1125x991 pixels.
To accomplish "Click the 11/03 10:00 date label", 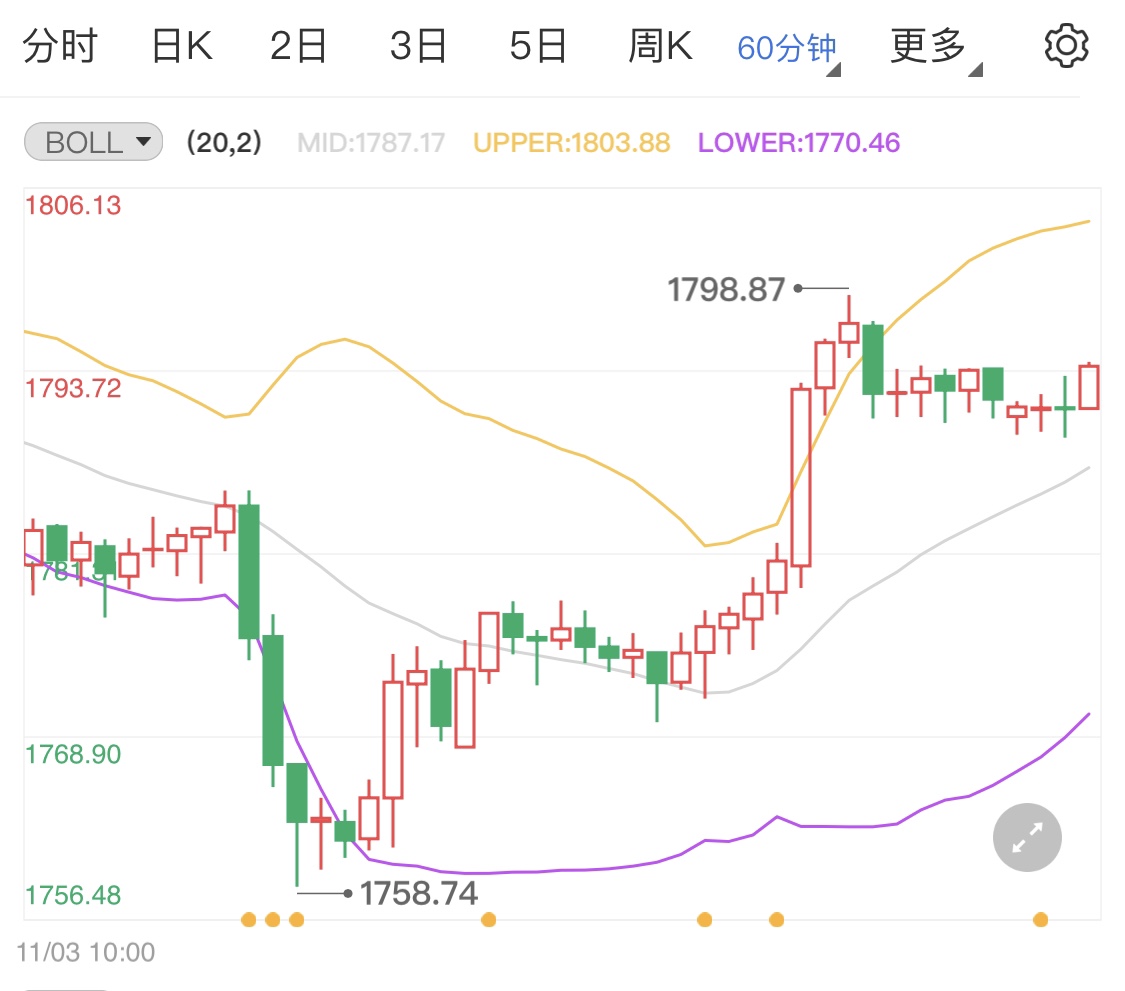I will (85, 952).
